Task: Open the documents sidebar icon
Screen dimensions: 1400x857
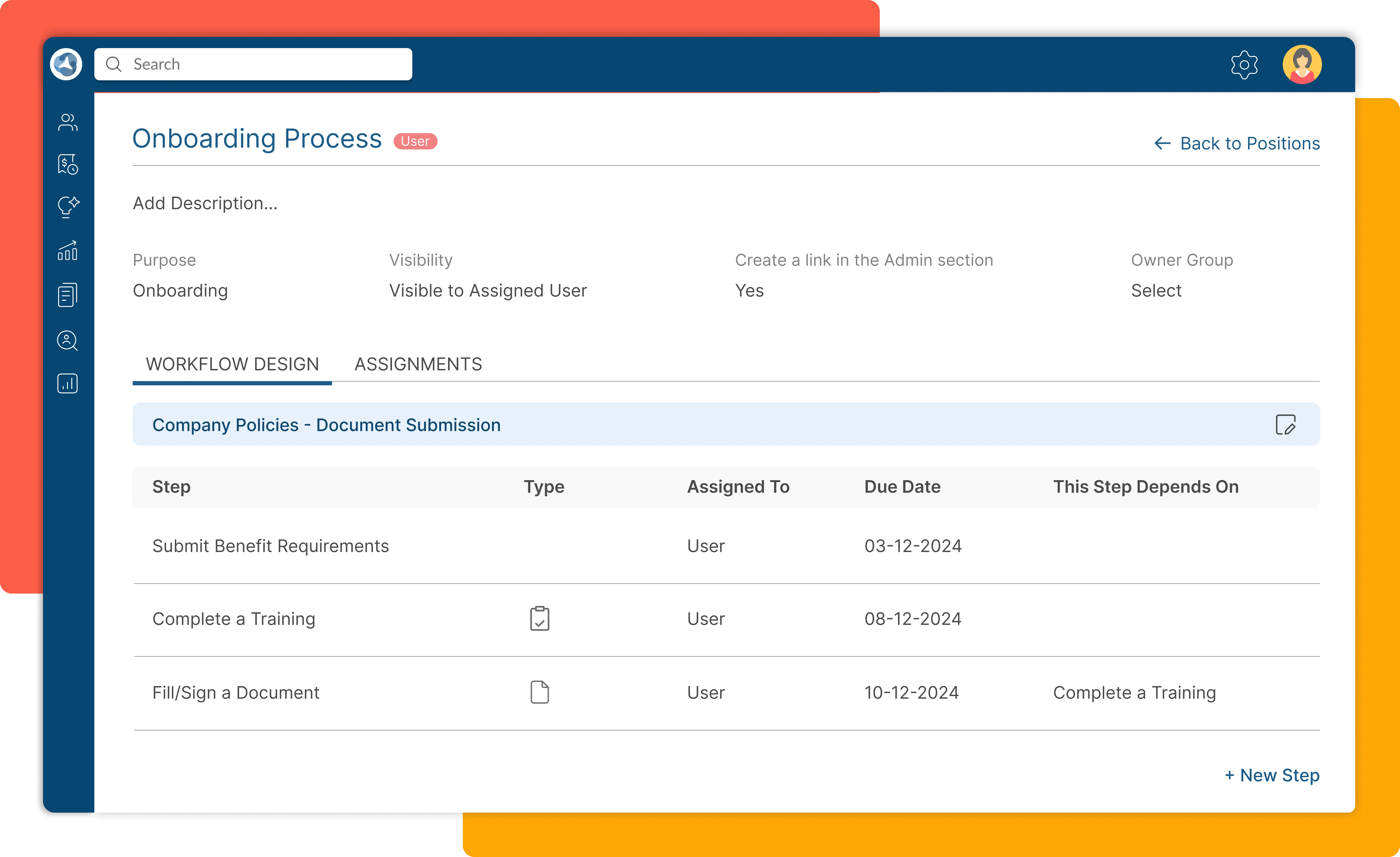Action: 68,295
